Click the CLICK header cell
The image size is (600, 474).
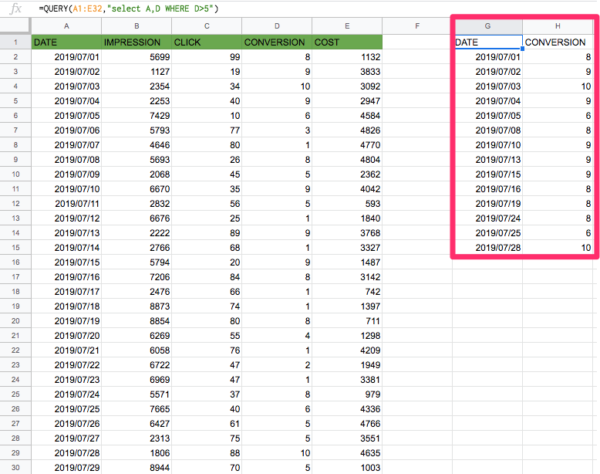click(x=207, y=42)
